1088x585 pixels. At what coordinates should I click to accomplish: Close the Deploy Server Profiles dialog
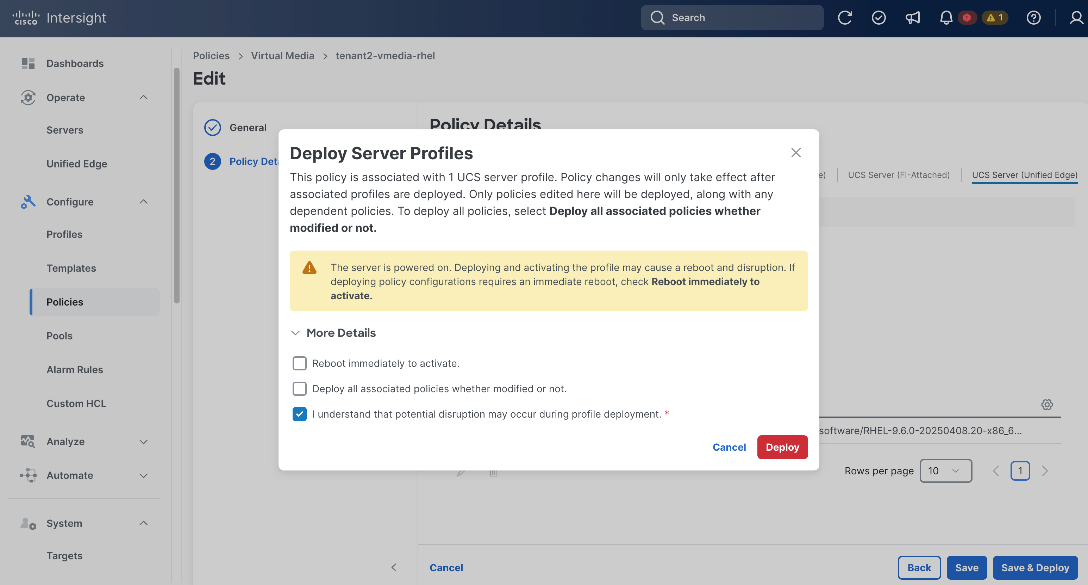796,153
